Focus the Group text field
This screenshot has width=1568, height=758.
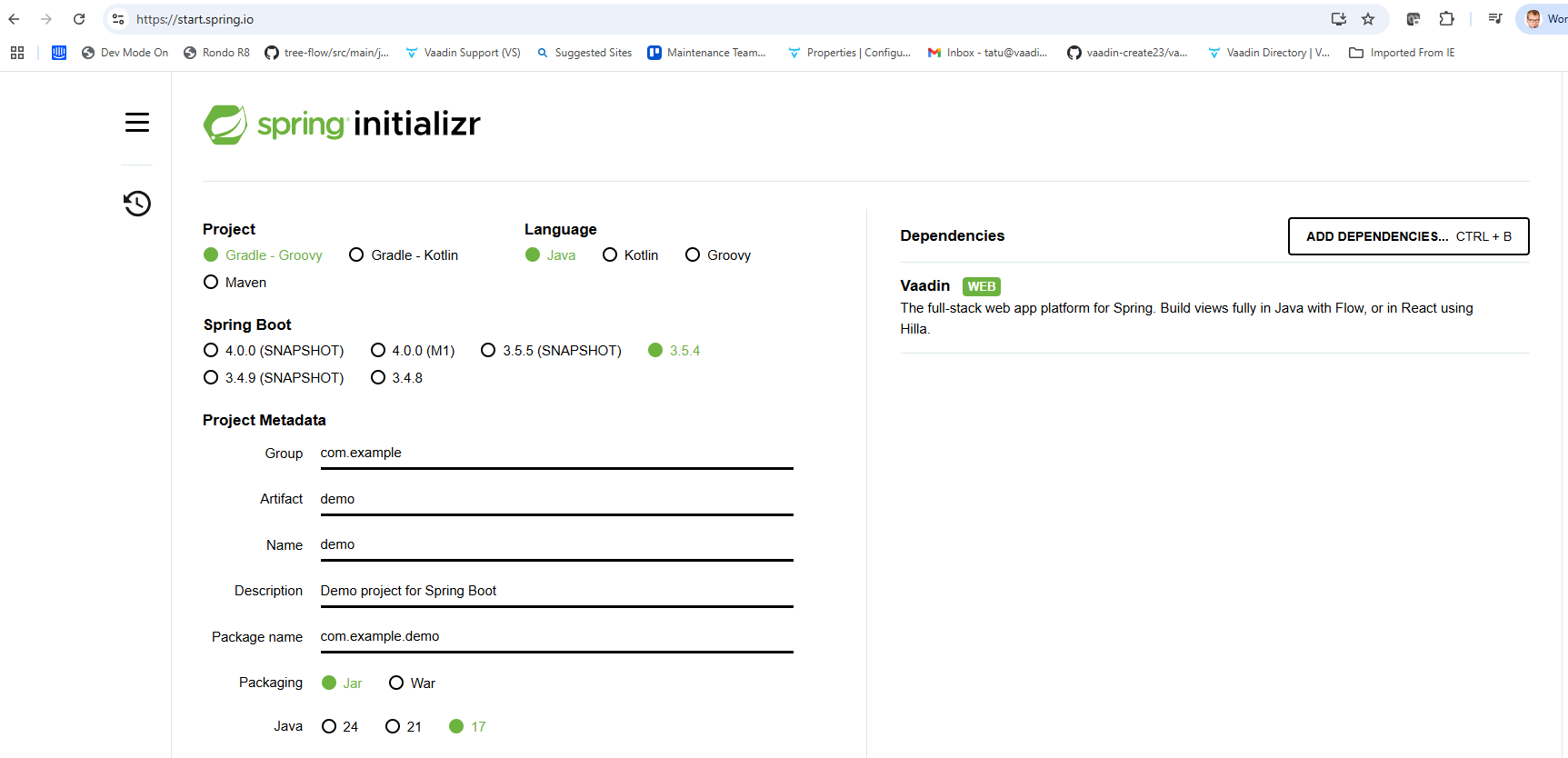pyautogui.click(x=556, y=453)
